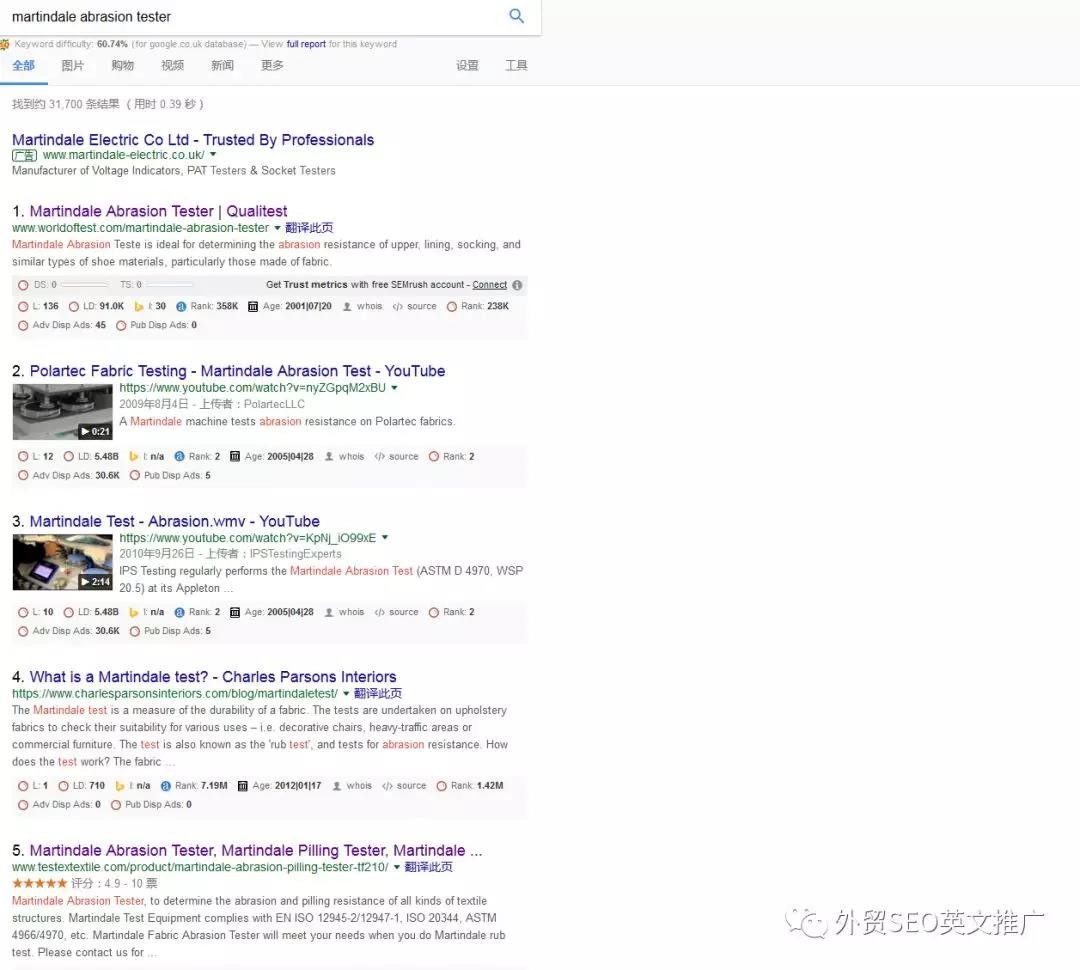Click the DS: 0 score bar
This screenshot has width=1080, height=970.
pyautogui.click(x=84, y=285)
